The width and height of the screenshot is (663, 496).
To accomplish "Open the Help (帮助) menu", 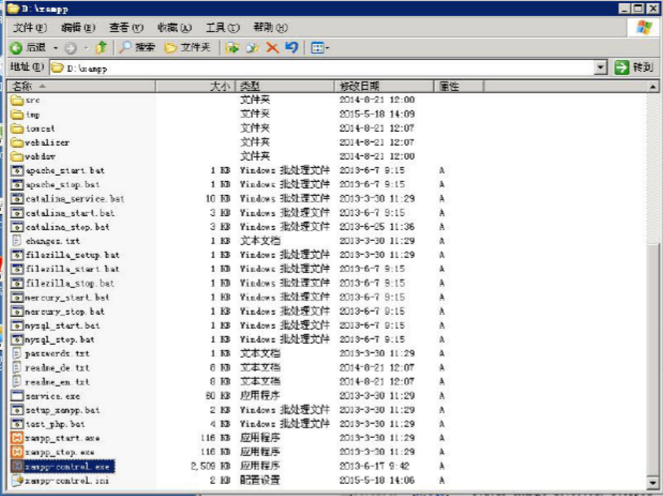I will click(x=270, y=28).
